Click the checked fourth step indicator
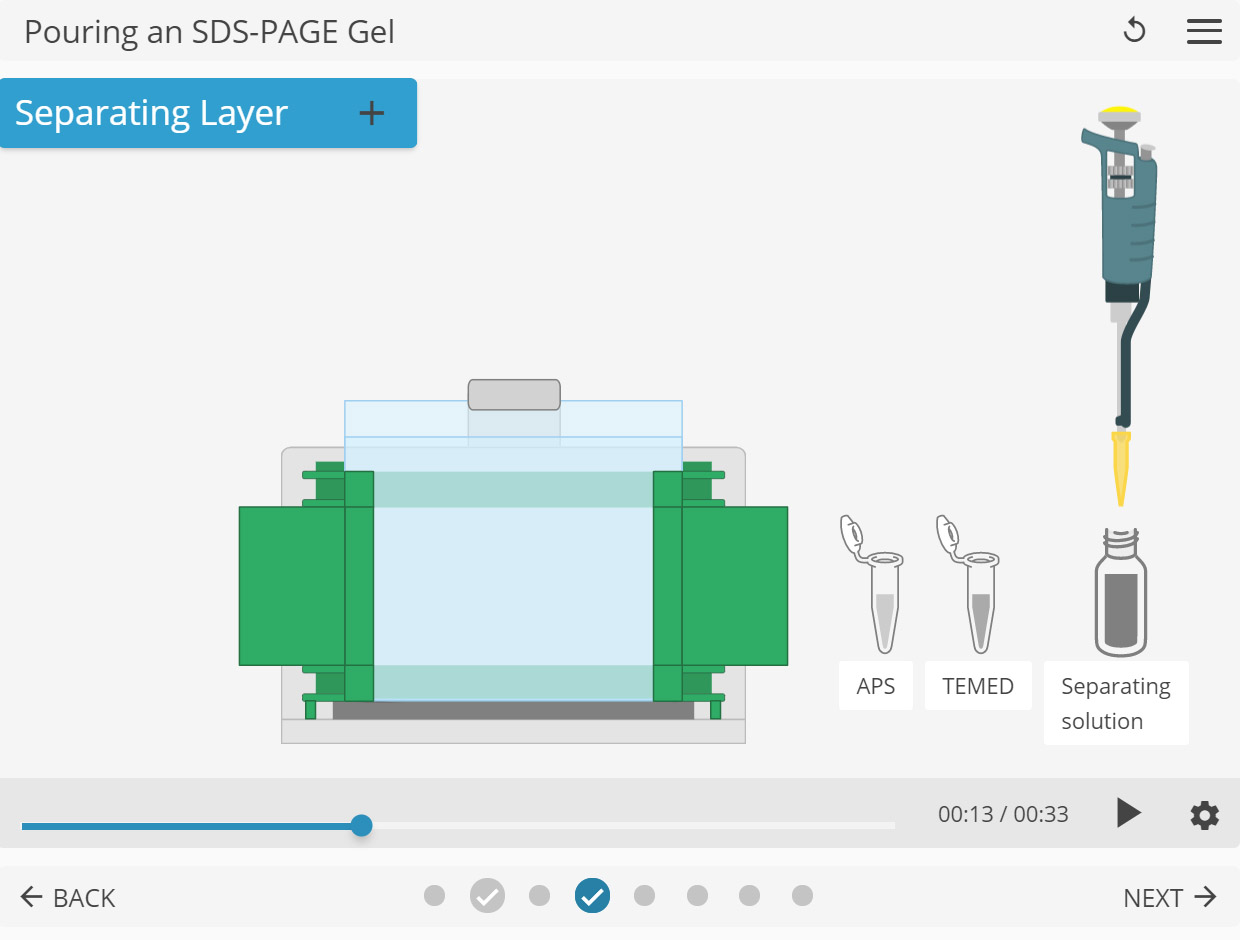Image resolution: width=1240 pixels, height=940 pixels. click(592, 896)
